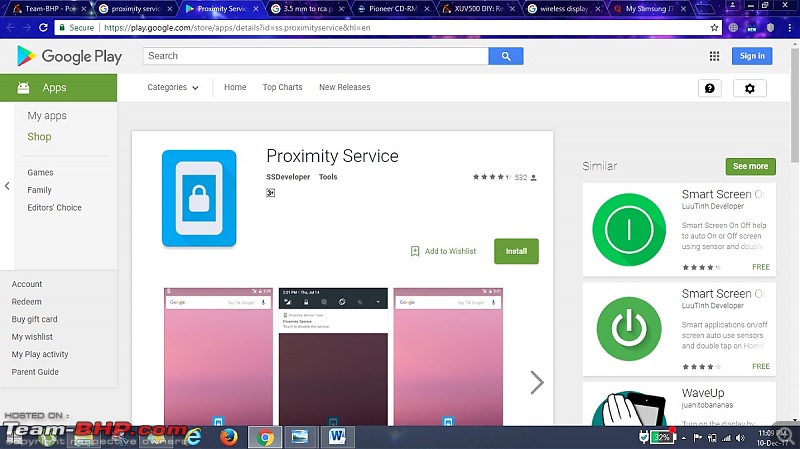Switch to the My Samsung J7 tab
The height and width of the screenshot is (449, 800).
[649, 9]
